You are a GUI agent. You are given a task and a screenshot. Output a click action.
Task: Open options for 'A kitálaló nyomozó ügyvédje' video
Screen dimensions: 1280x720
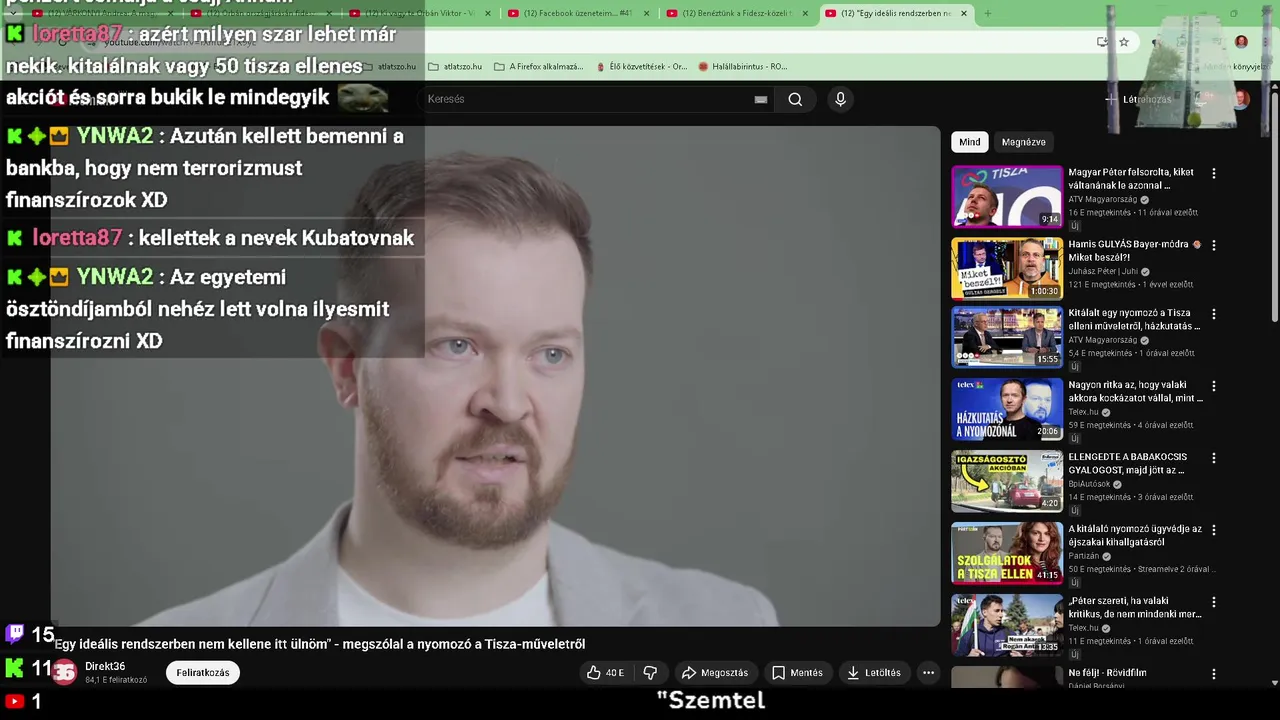coord(1214,530)
